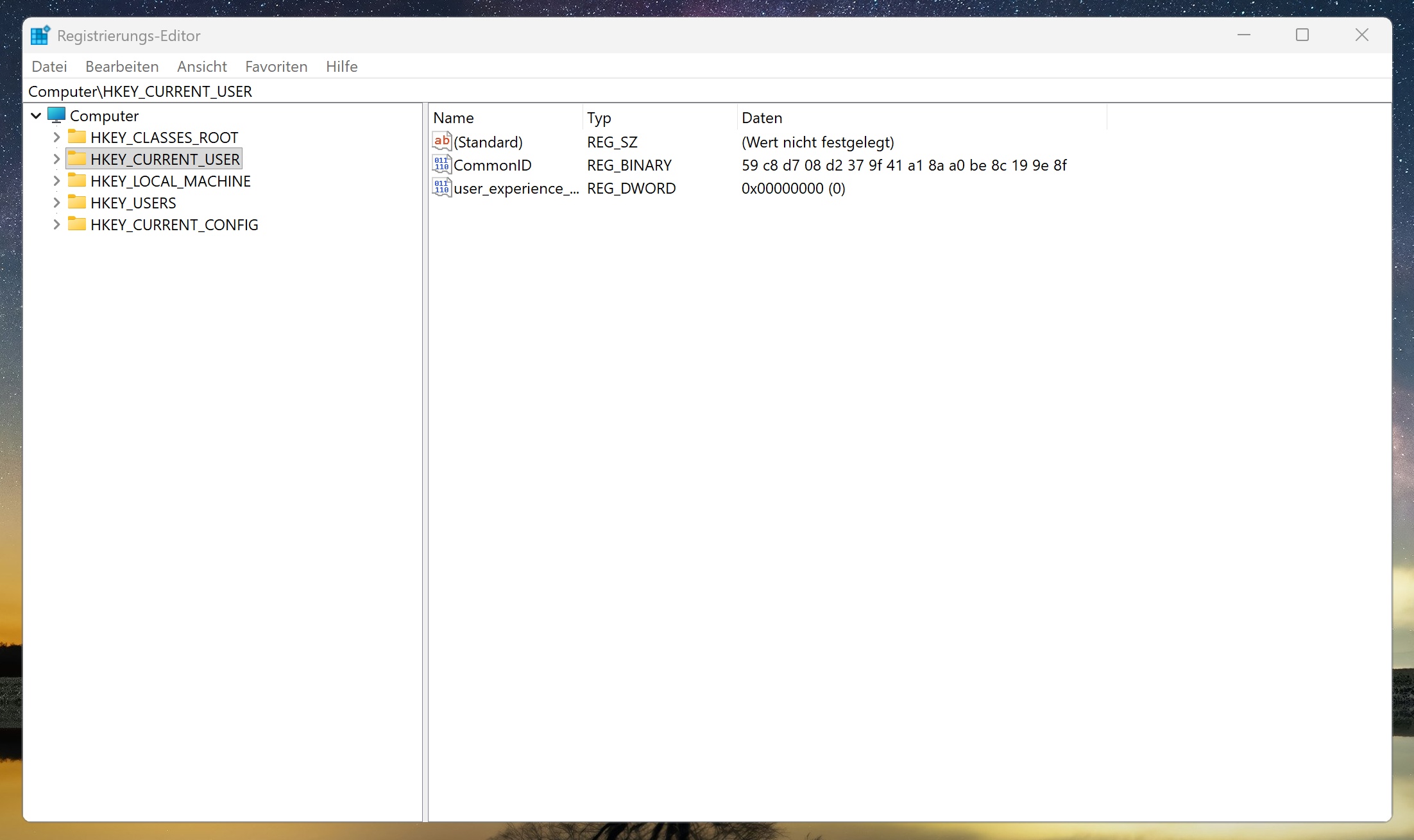Click the REG_SZ type cell
1414x840 pixels.
coord(612,142)
